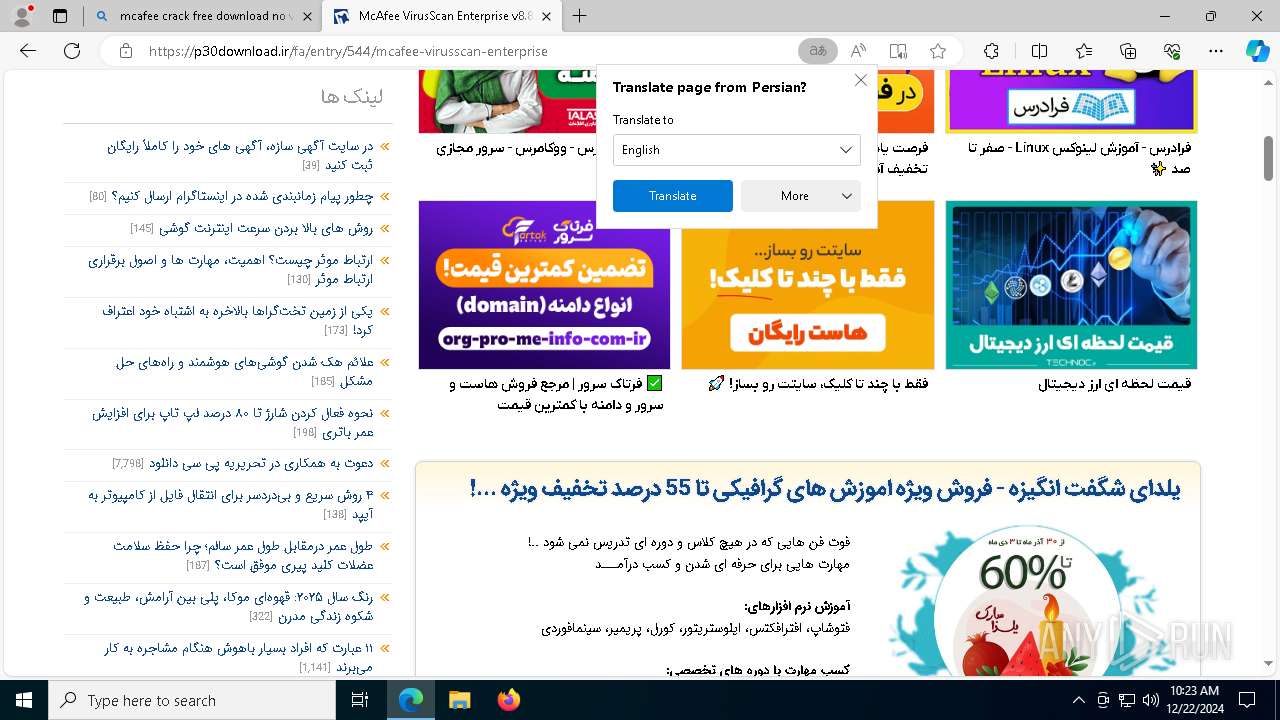Show hidden system tray icons
The height and width of the screenshot is (720, 1280).
click(x=1078, y=700)
